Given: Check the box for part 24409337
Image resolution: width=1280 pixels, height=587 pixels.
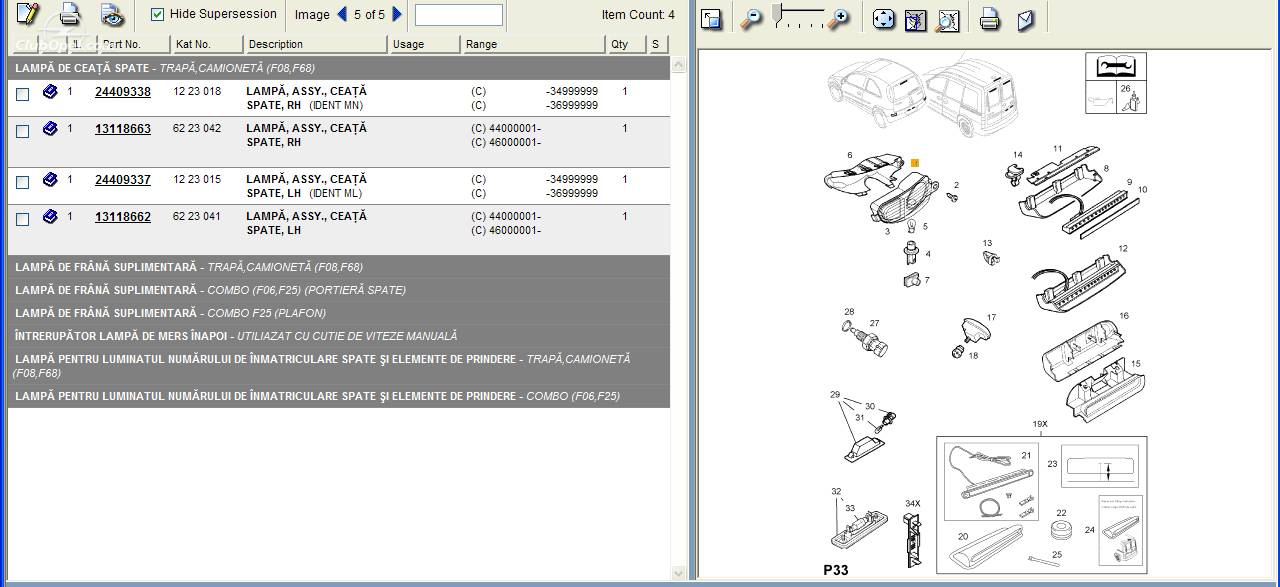Looking at the screenshot, I should click(x=23, y=182).
